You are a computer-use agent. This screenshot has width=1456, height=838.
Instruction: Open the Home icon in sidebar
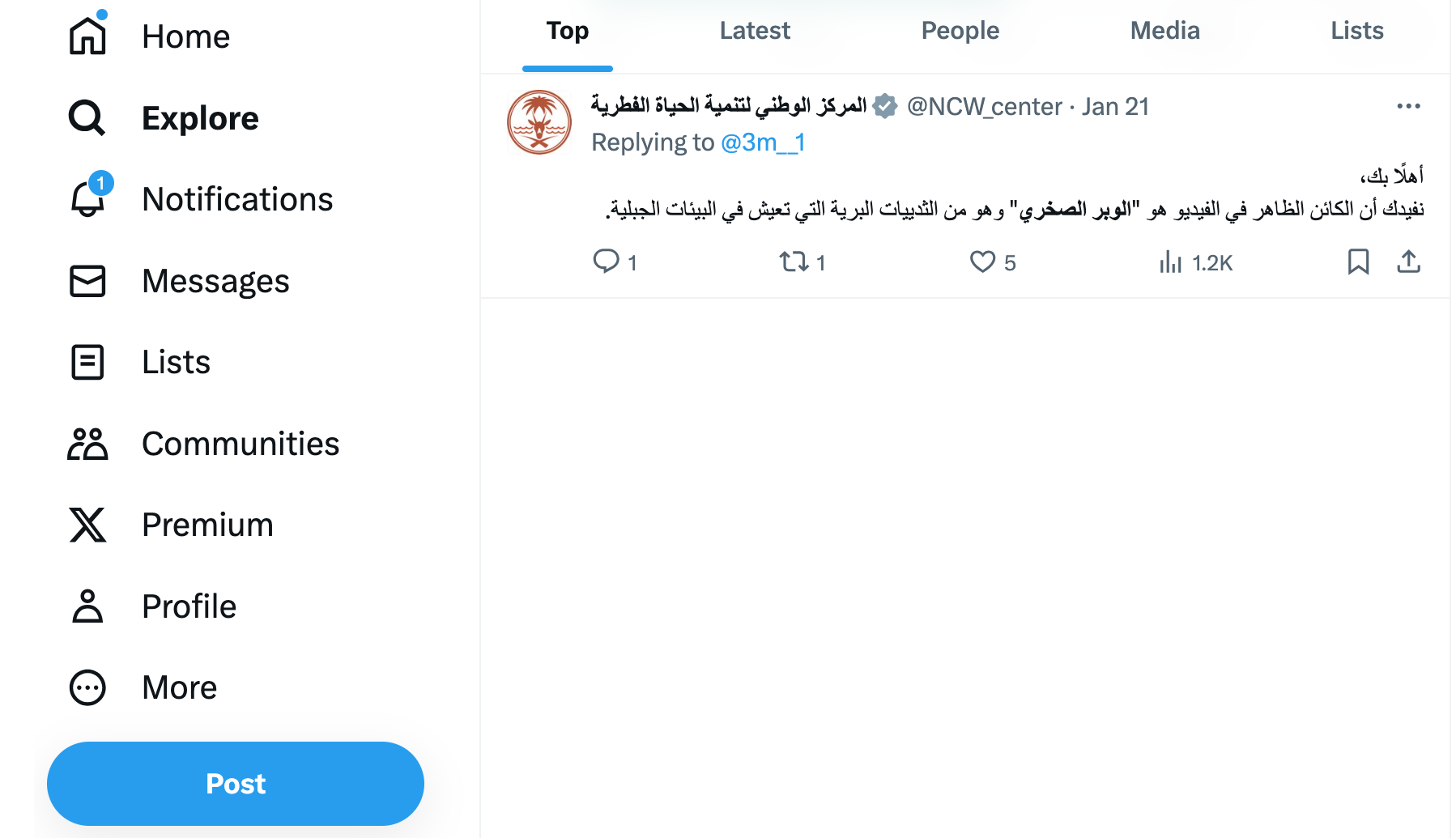tap(87, 36)
